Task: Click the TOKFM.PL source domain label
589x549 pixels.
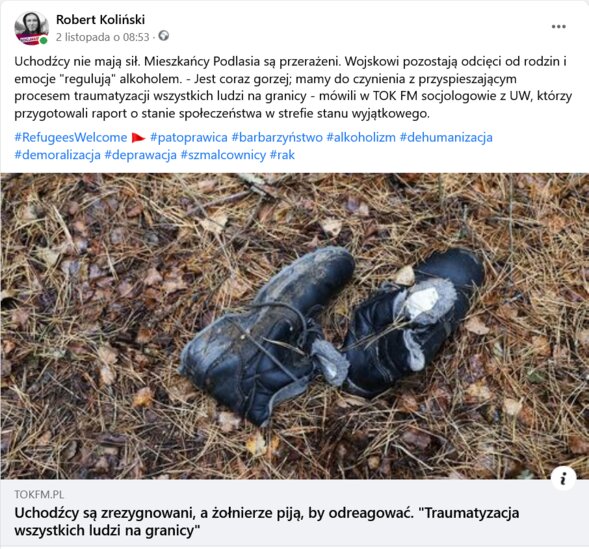Action: (x=39, y=494)
